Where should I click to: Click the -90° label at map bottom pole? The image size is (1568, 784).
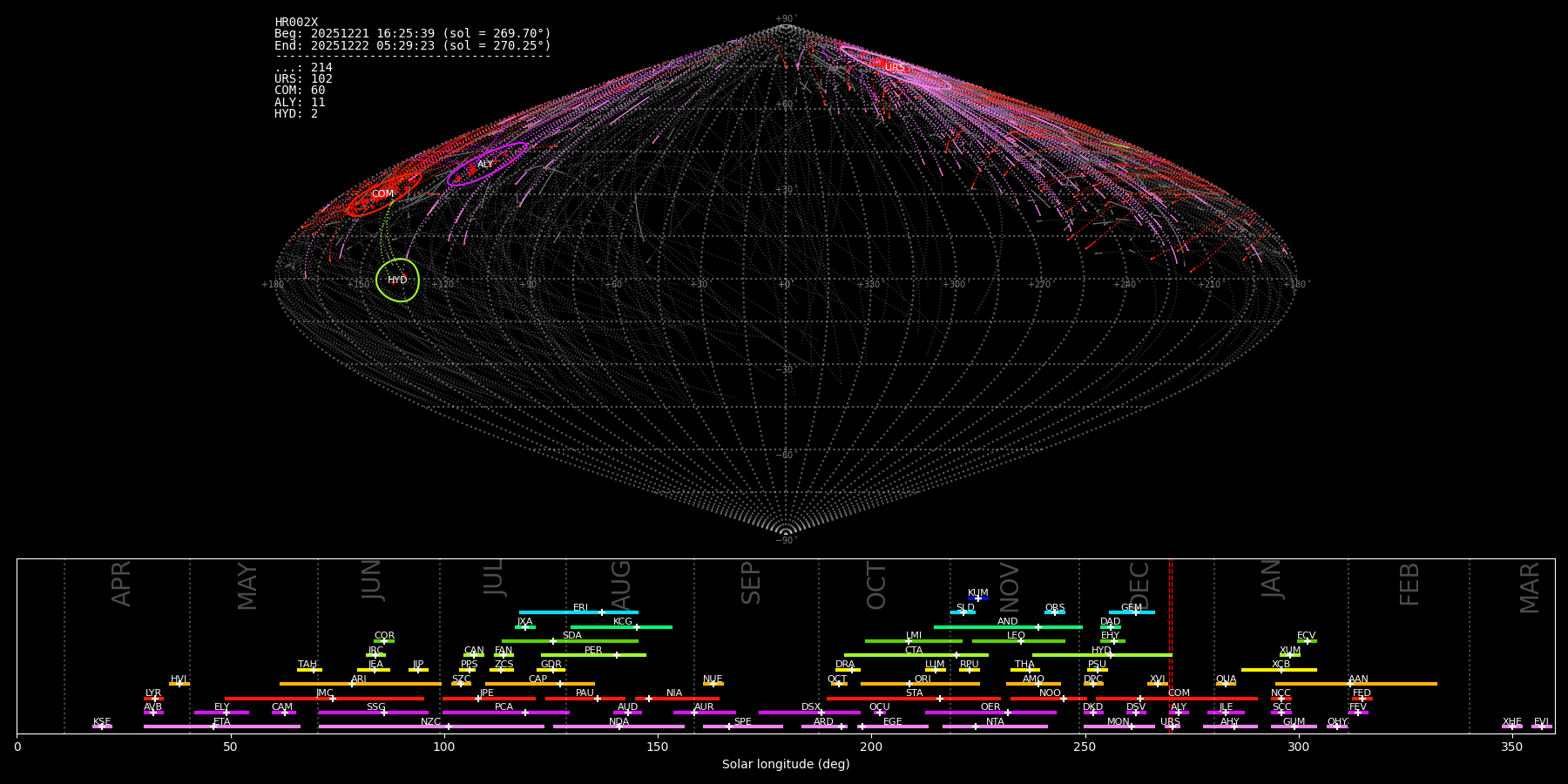point(785,540)
